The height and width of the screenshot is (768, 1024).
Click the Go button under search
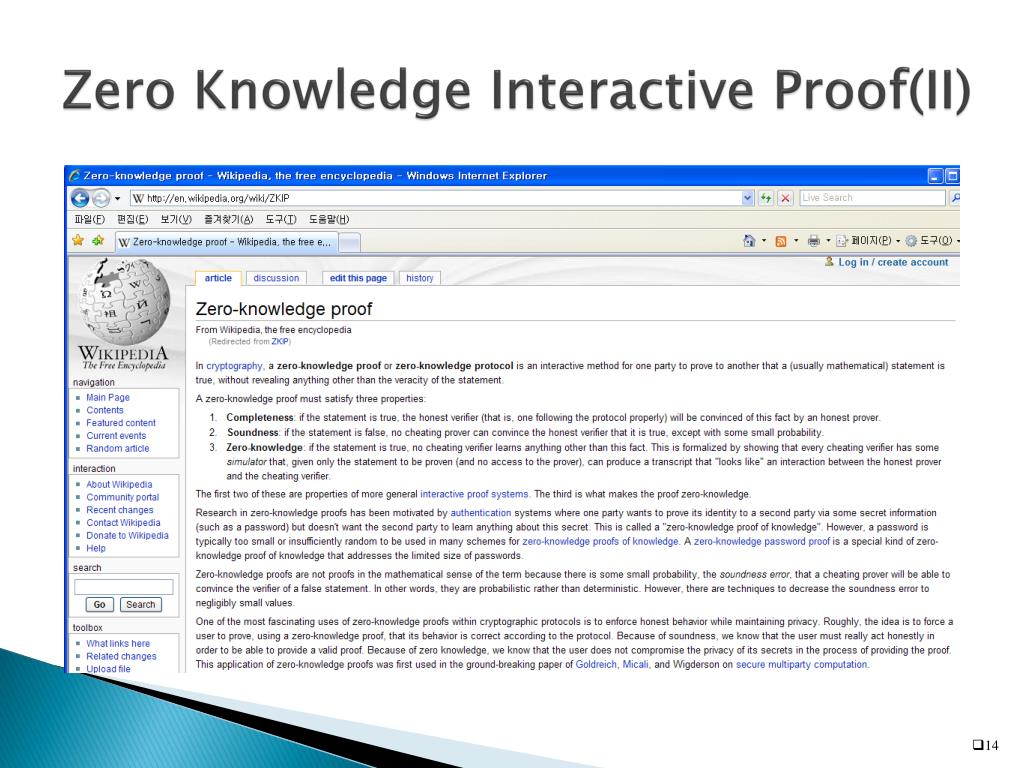(99, 605)
